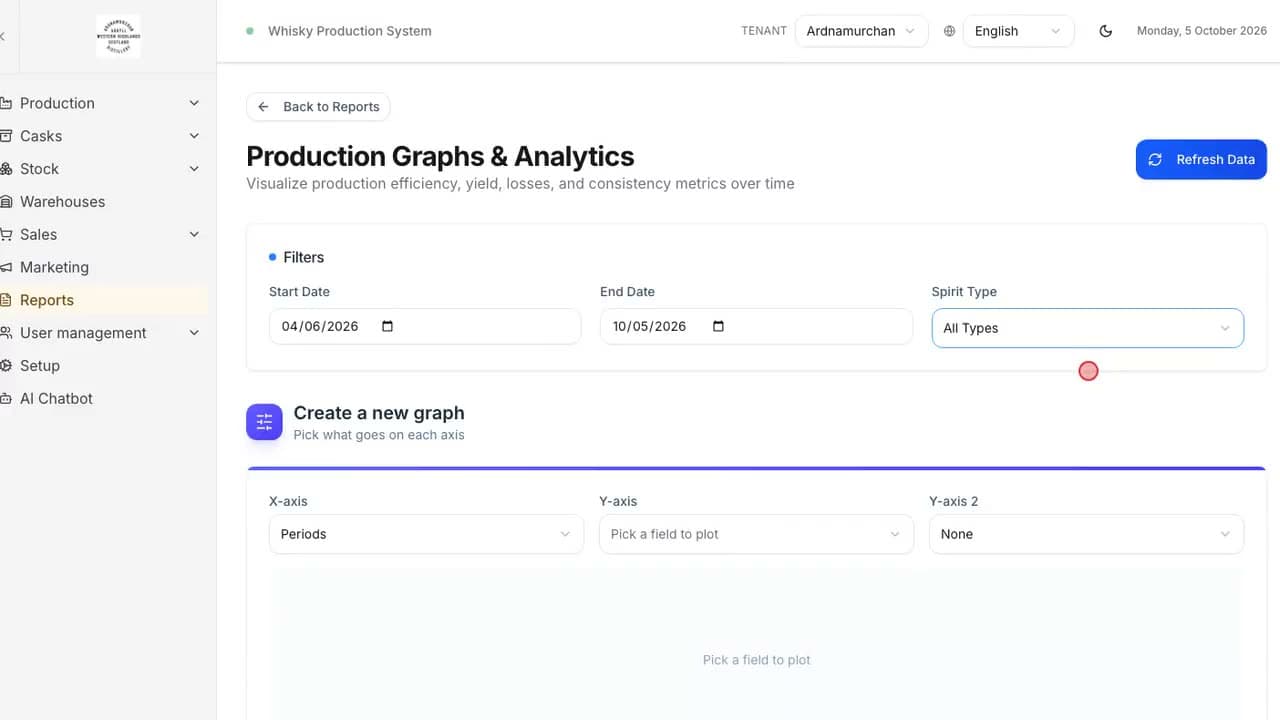Click the AI Chatbot robot icon
Screen dimensions: 1280x720
tap(6, 398)
